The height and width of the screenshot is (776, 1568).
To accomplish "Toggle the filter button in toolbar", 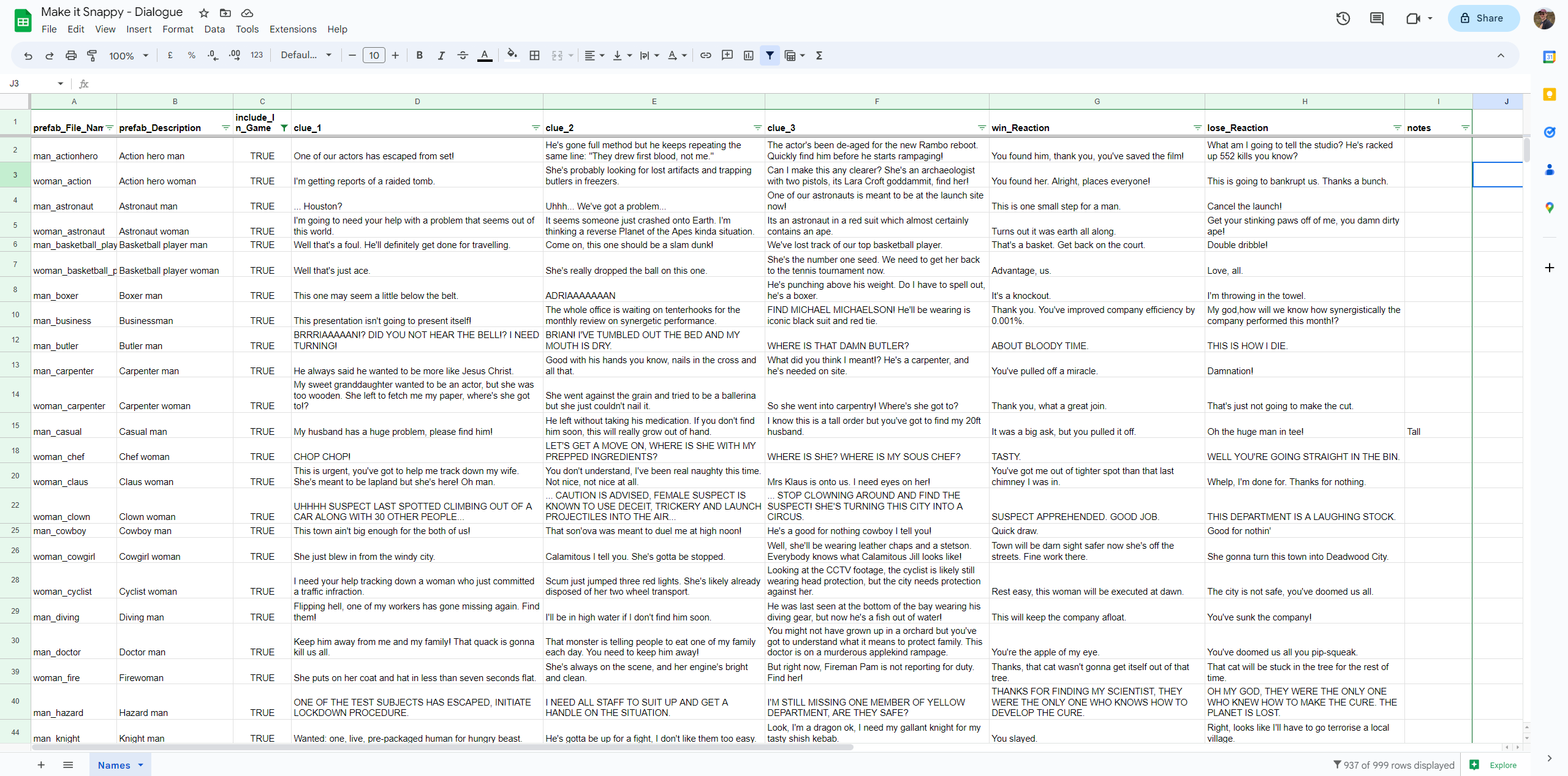I will pyautogui.click(x=770, y=56).
